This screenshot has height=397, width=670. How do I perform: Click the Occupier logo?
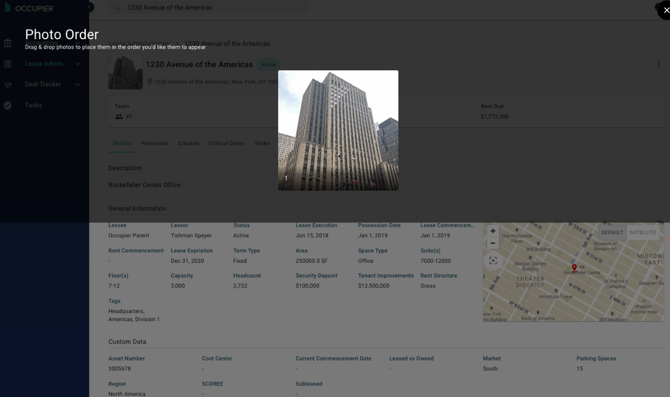29,8
